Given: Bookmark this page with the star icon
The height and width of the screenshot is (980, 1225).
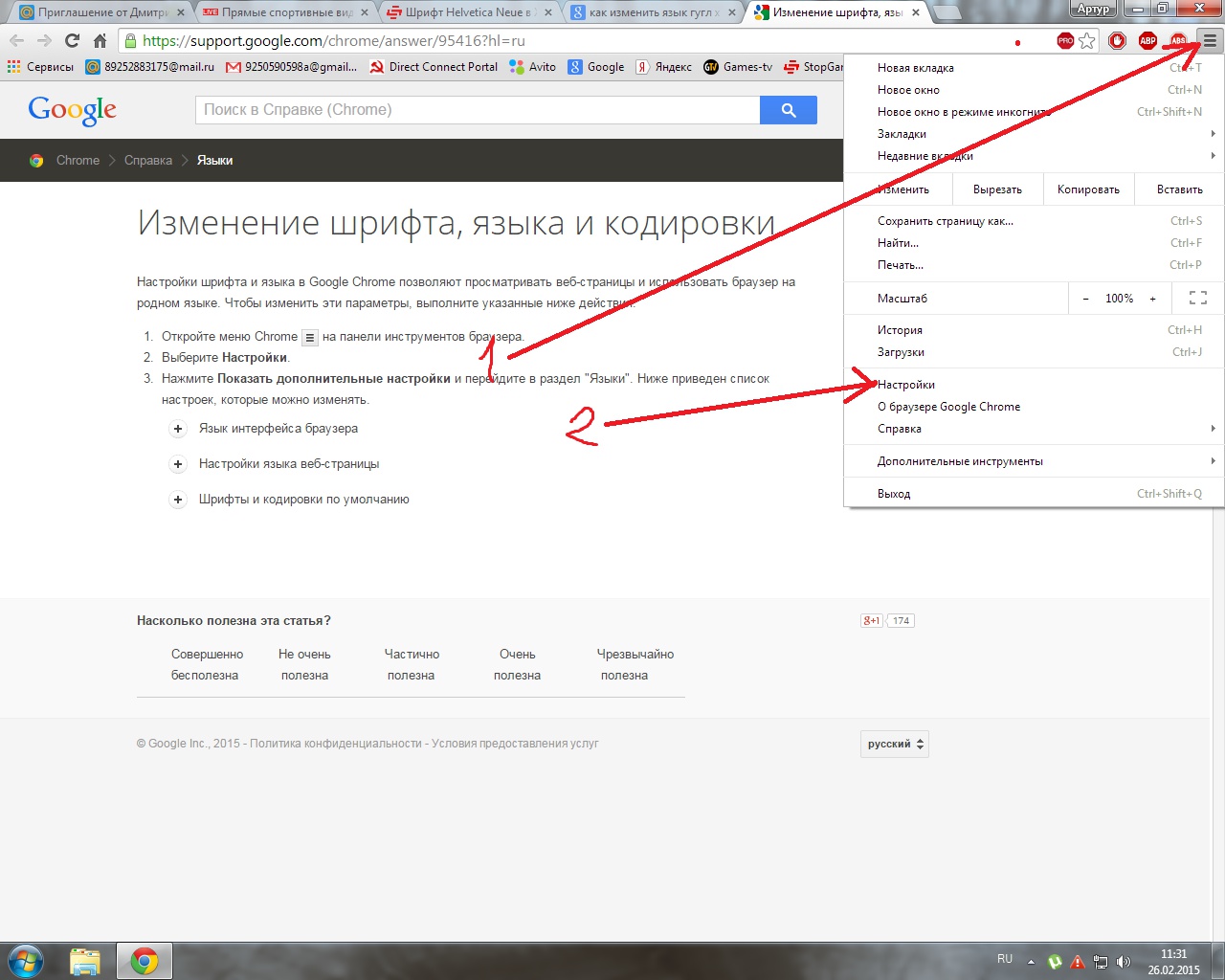Looking at the screenshot, I should point(1087,41).
